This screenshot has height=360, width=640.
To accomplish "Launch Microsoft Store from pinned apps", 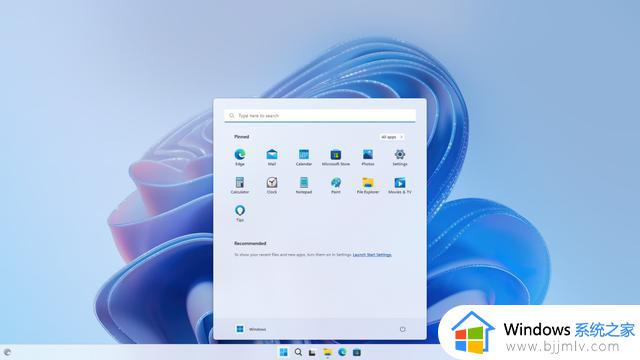I will pyautogui.click(x=336, y=157).
